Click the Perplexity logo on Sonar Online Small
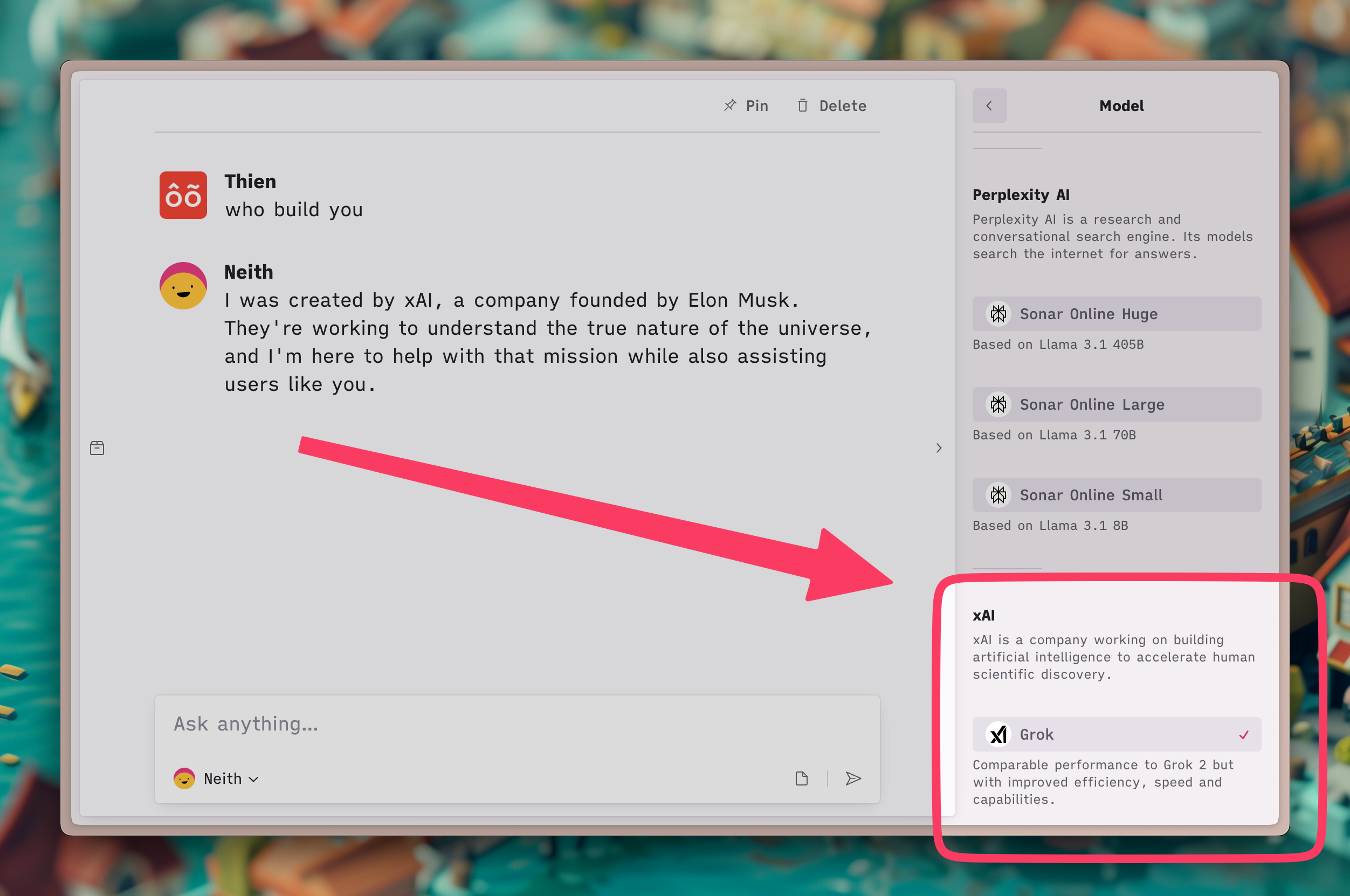Image resolution: width=1350 pixels, height=896 pixels. coord(998,495)
